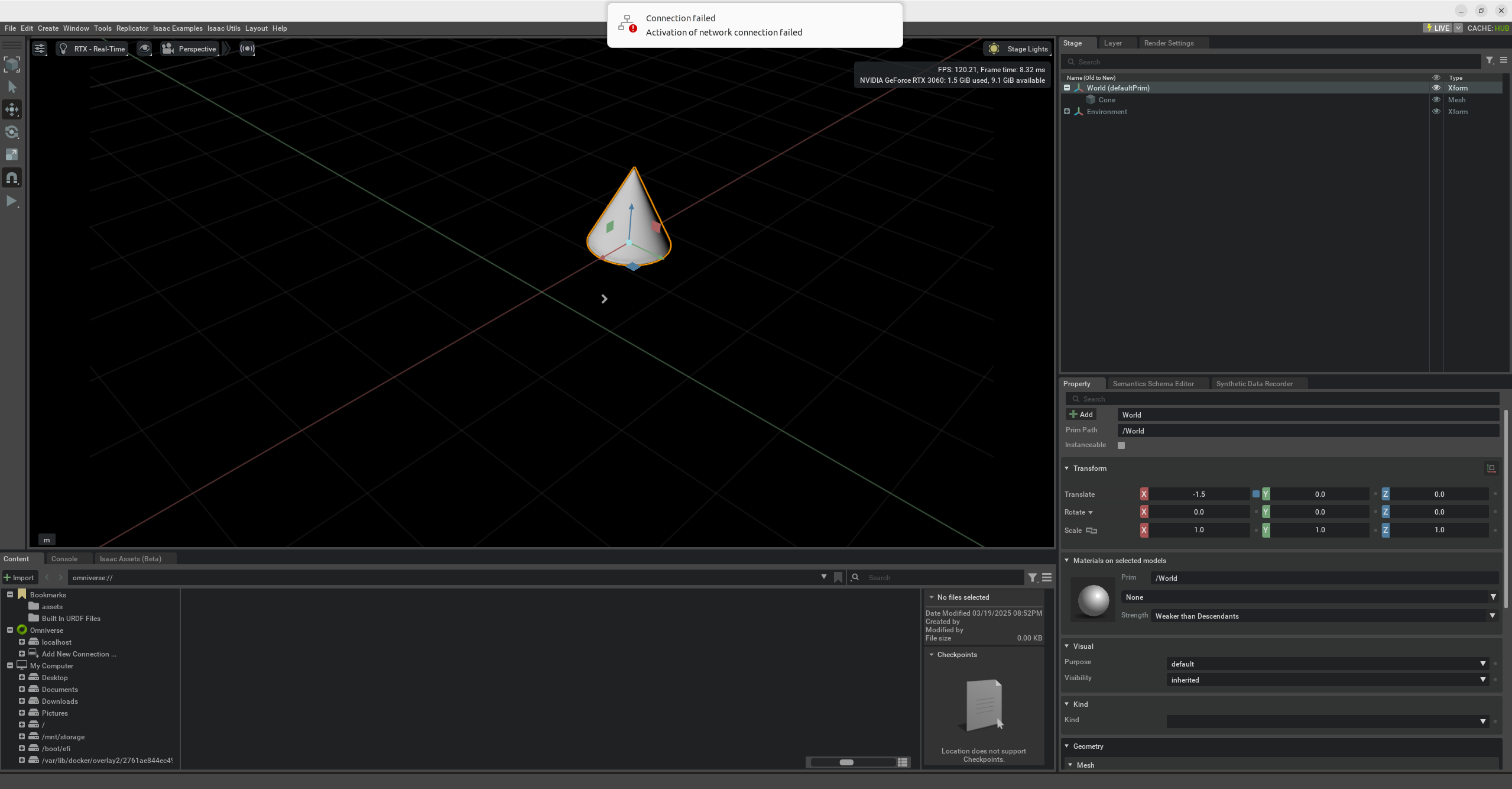This screenshot has width=1512, height=789.
Task: Open RTX - Real-Time renderer menu
Action: click(93, 48)
